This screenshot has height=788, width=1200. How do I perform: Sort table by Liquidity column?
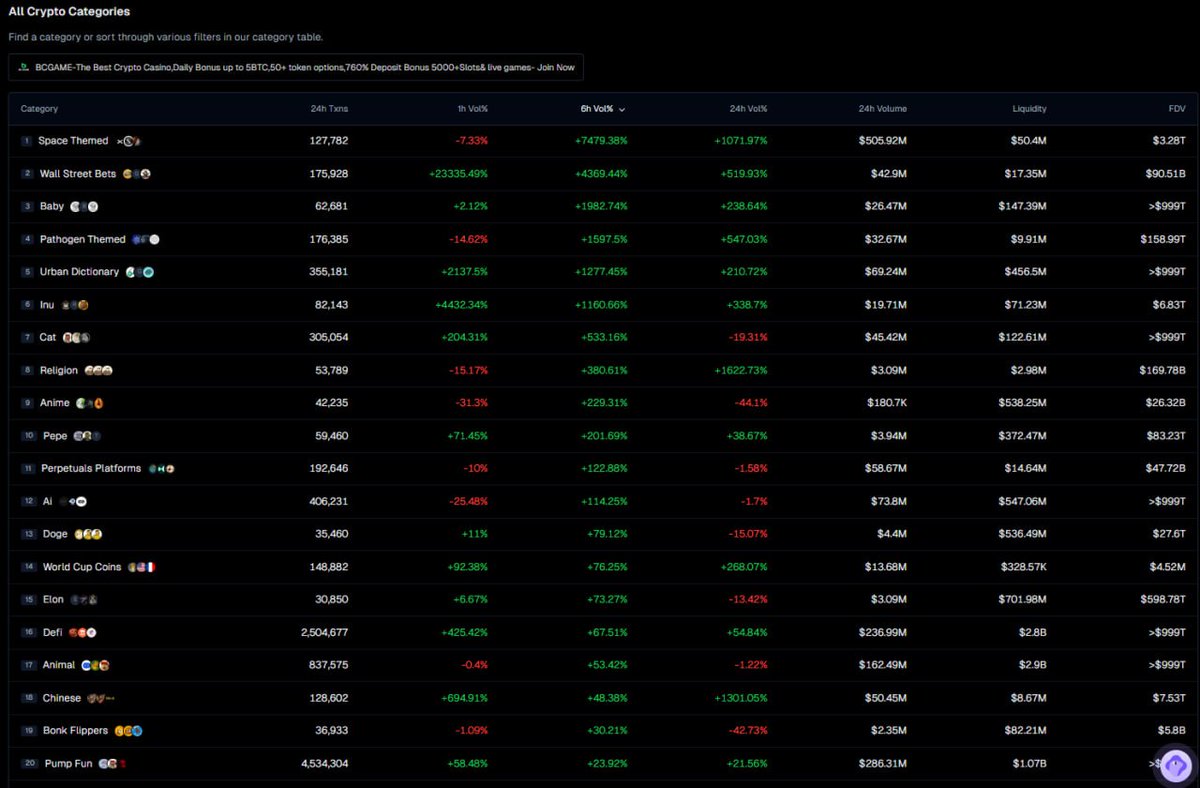coord(1029,109)
